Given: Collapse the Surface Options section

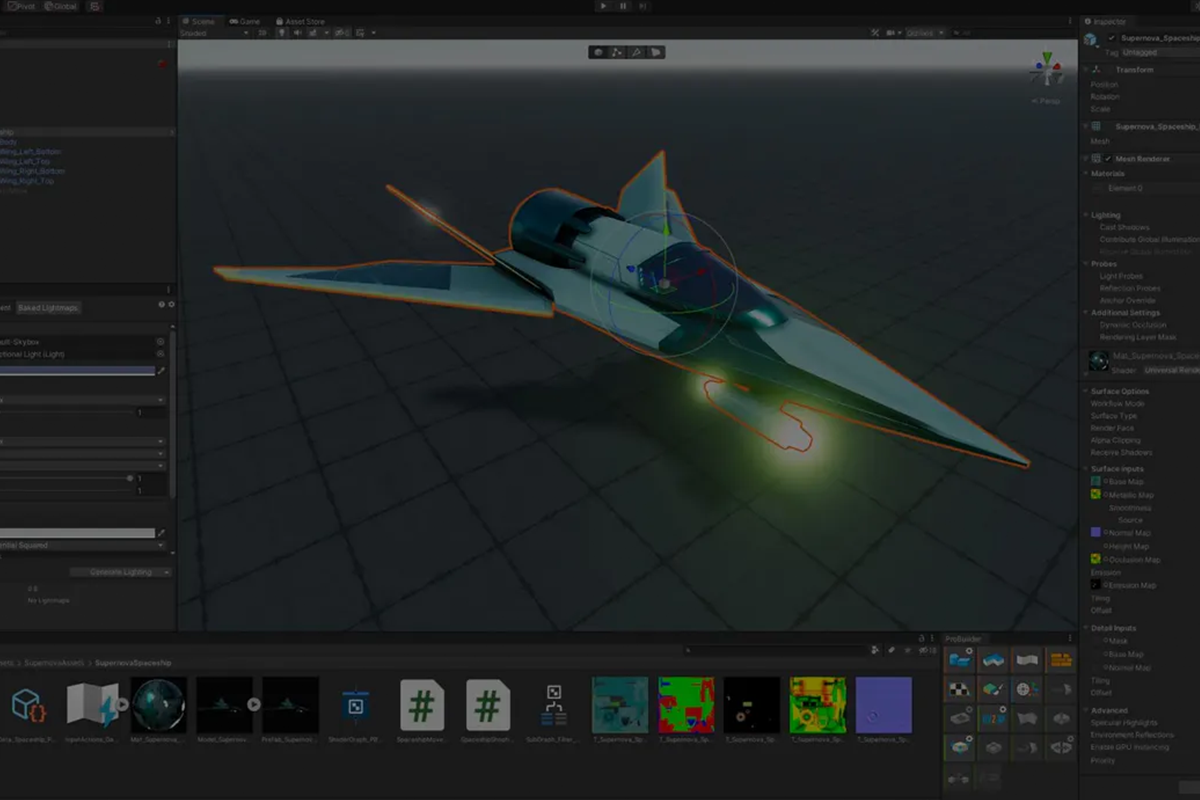Looking at the screenshot, I should [x=1087, y=391].
